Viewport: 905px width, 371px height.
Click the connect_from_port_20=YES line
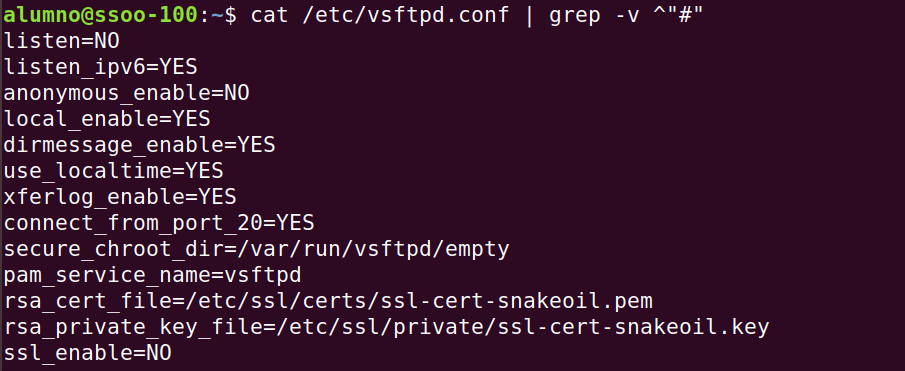159,223
